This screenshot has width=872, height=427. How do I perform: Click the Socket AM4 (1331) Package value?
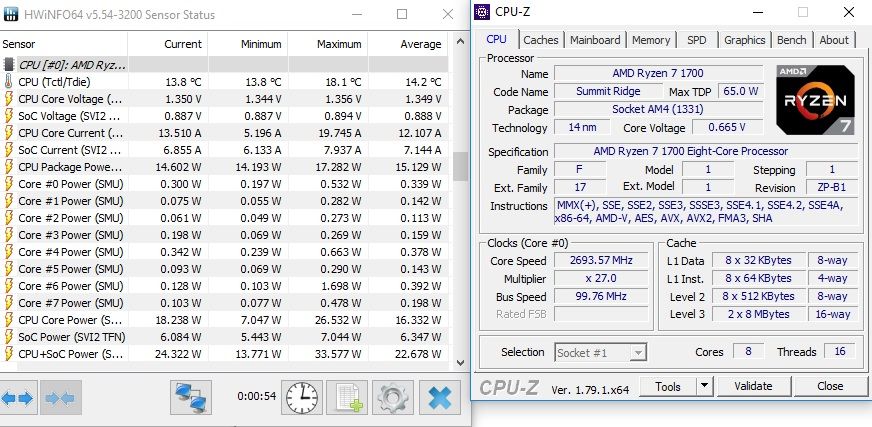pyautogui.click(x=658, y=110)
